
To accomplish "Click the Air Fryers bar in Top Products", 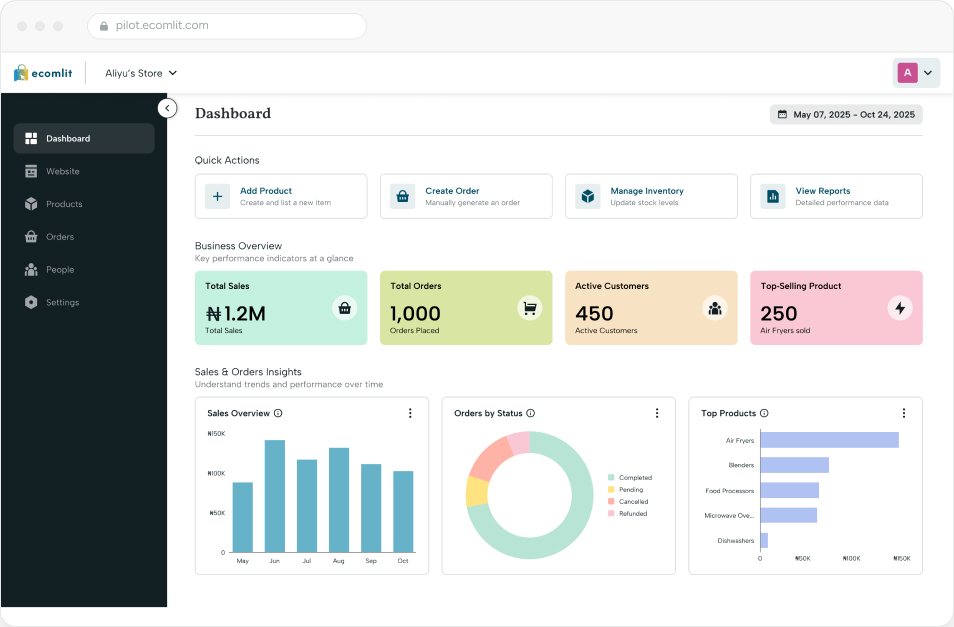I will click(829, 440).
